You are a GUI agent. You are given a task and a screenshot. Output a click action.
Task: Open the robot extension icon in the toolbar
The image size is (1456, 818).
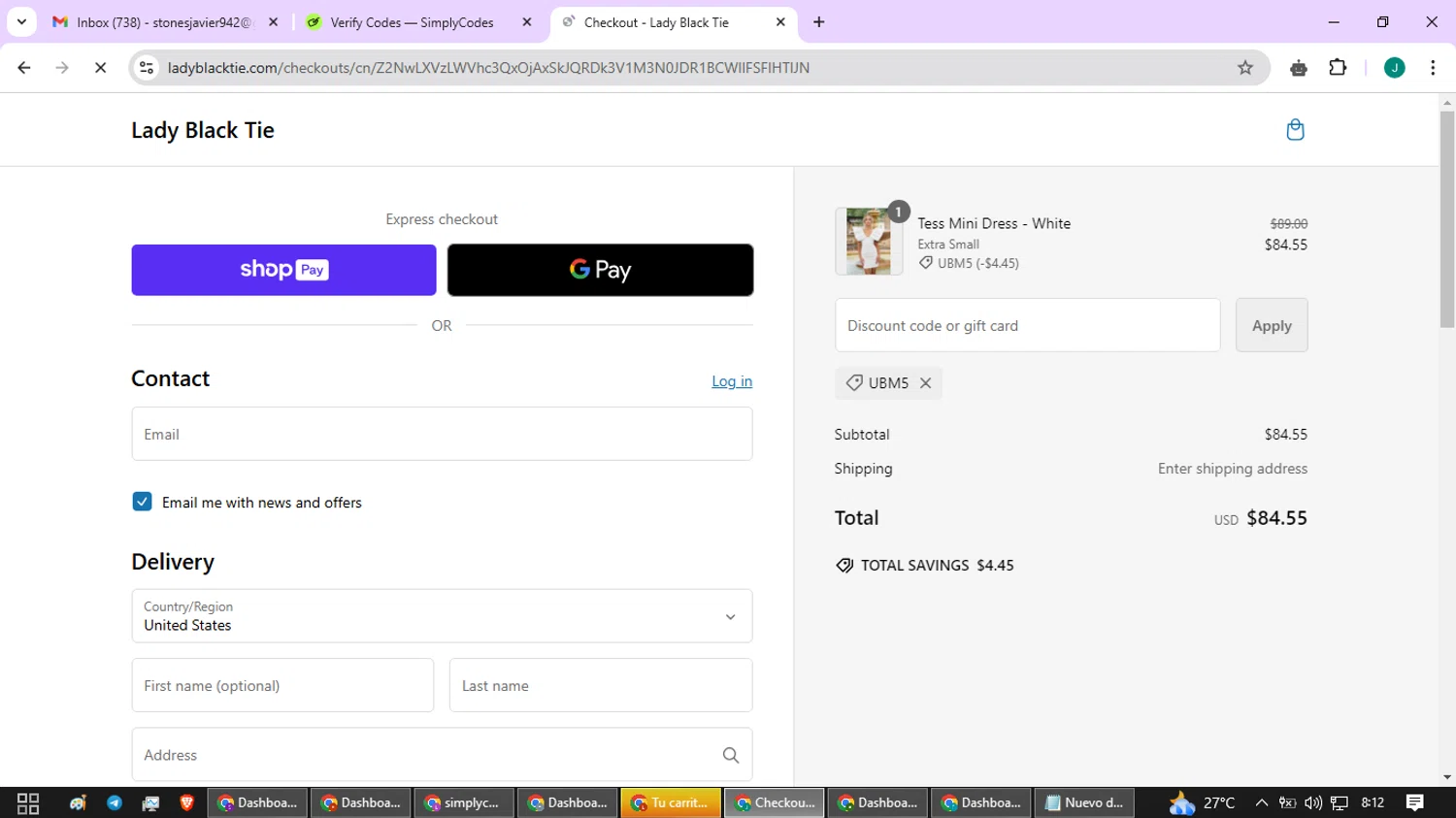click(1299, 68)
